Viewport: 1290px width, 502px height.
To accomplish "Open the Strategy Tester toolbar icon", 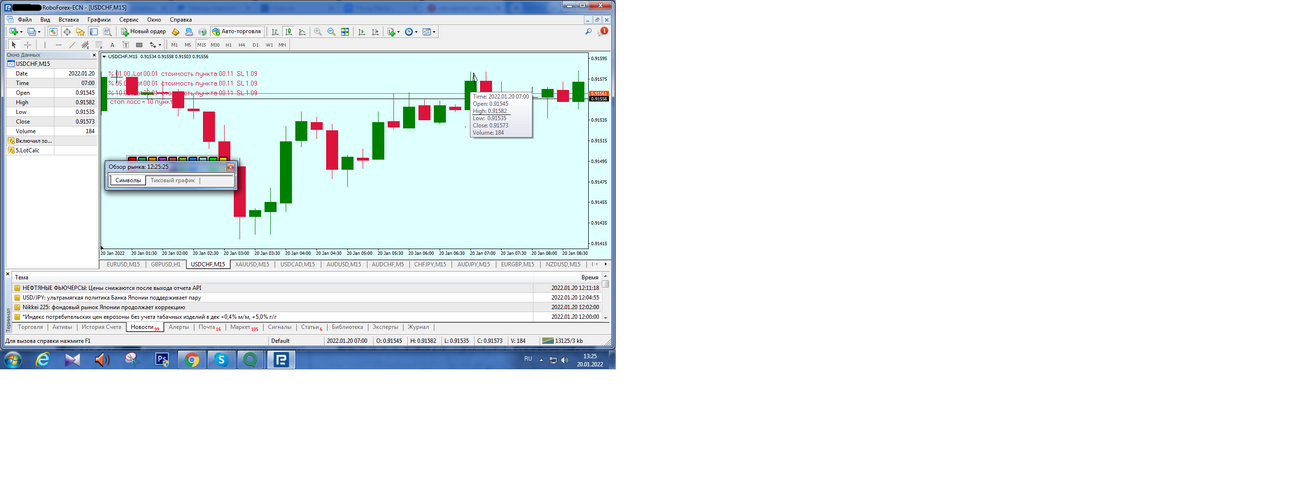I will click(x=107, y=32).
